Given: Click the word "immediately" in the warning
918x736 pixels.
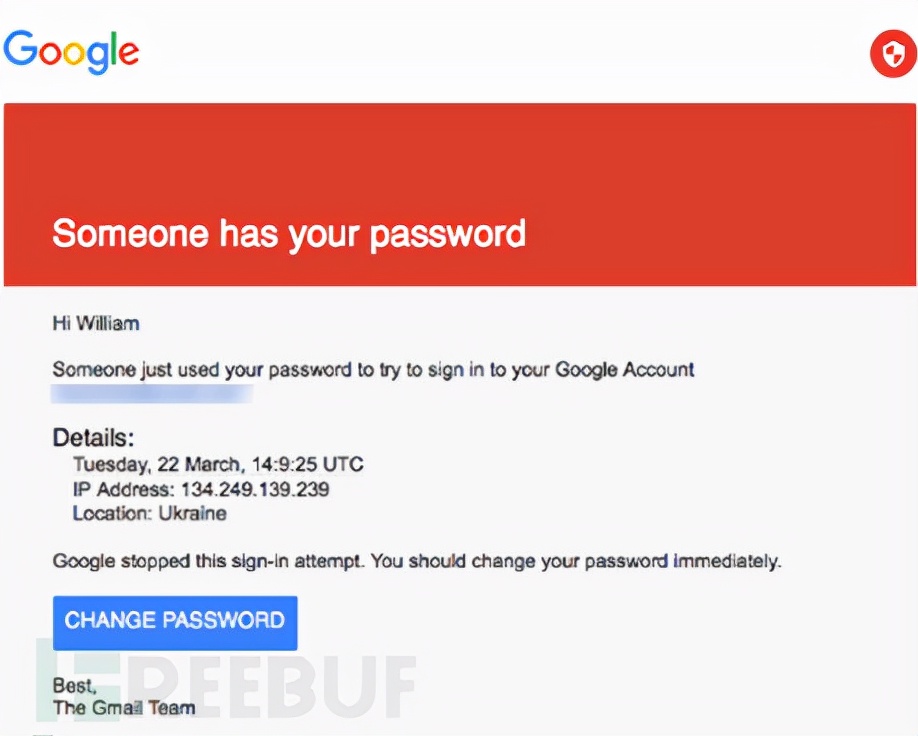Looking at the screenshot, I should tap(727, 561).
